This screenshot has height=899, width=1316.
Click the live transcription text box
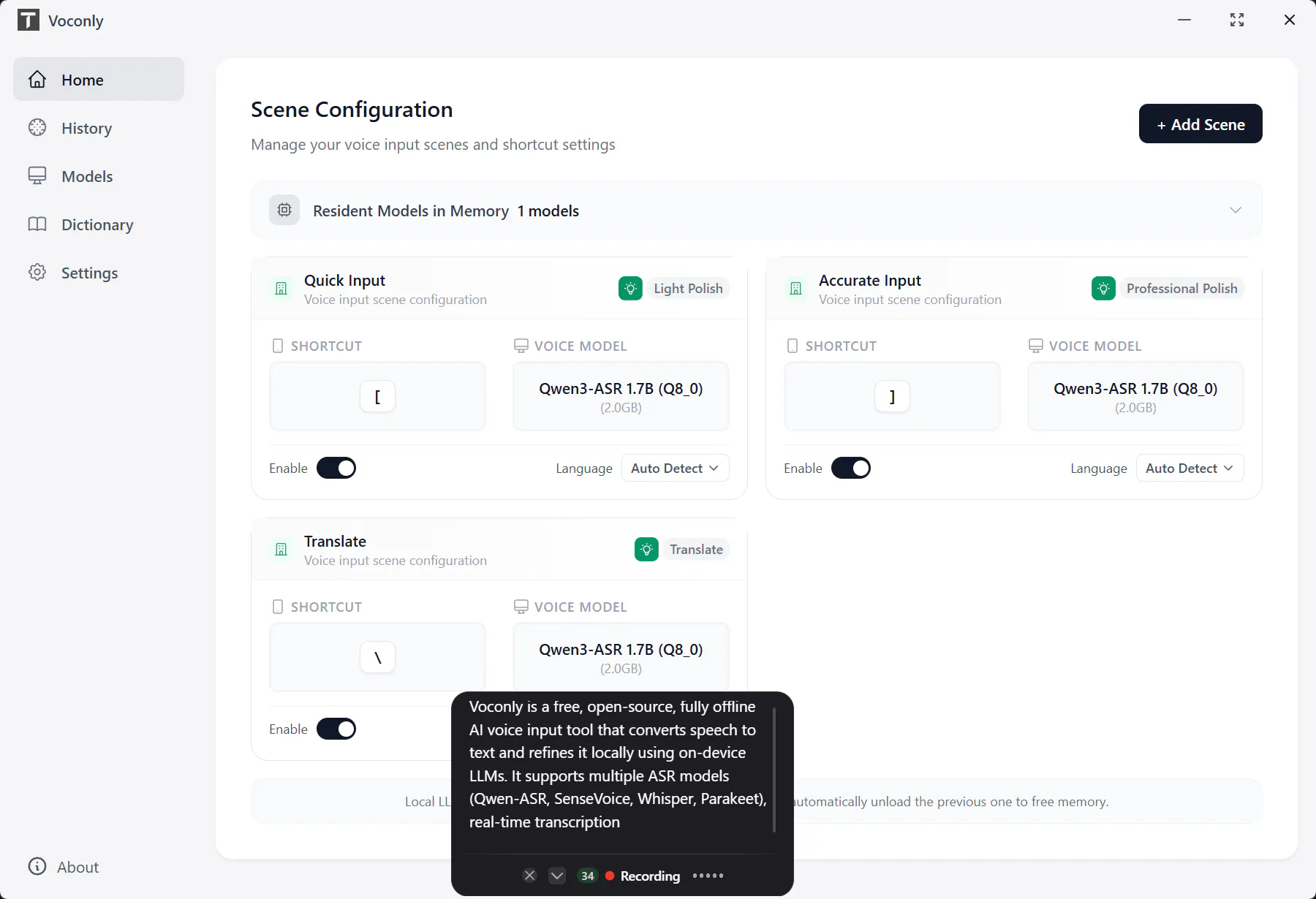pos(619,765)
